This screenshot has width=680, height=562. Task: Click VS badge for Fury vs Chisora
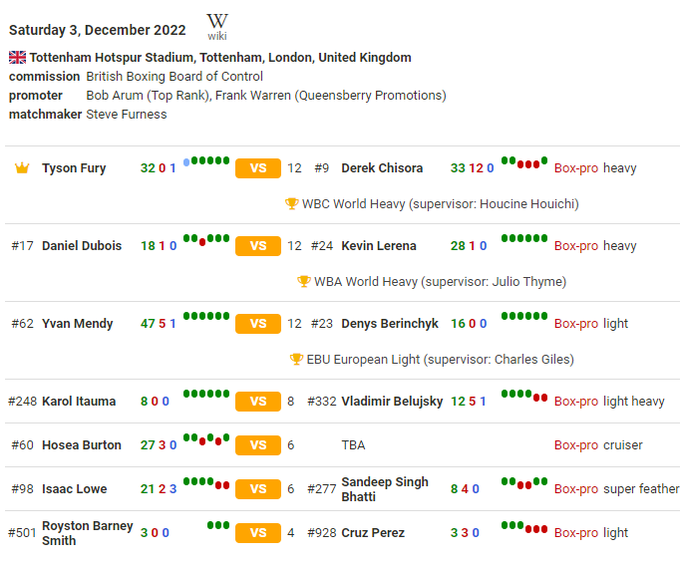pos(258,168)
